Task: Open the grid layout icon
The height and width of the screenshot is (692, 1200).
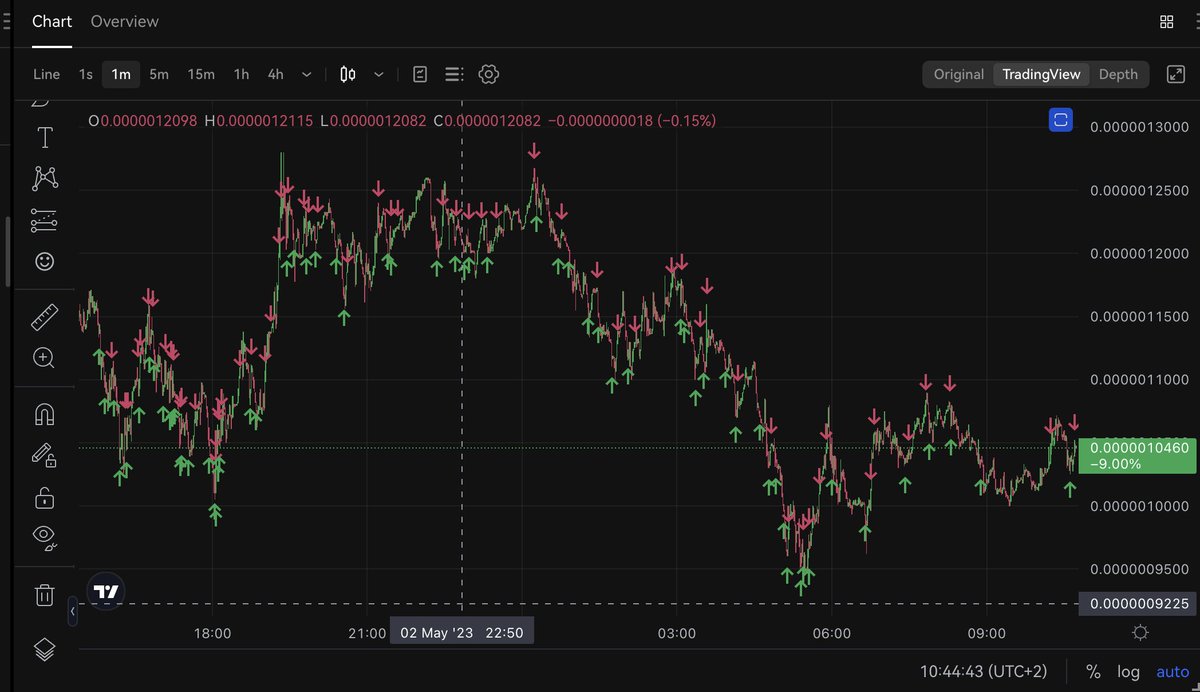Action: [1166, 21]
